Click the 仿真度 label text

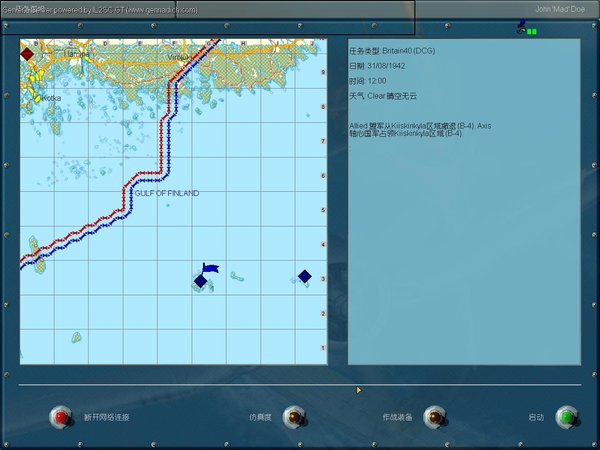pos(261,417)
